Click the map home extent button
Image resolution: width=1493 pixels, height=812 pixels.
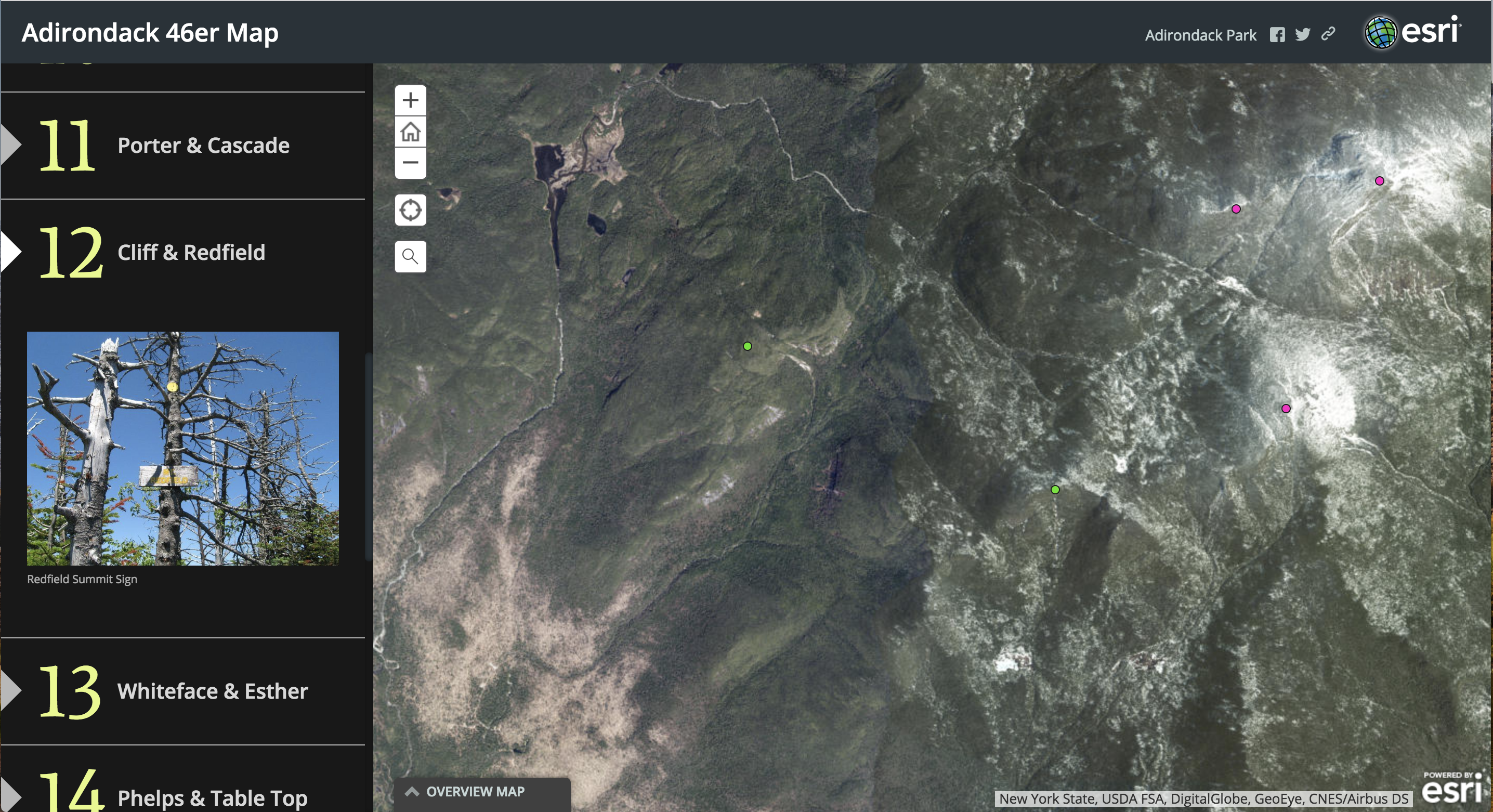point(410,132)
